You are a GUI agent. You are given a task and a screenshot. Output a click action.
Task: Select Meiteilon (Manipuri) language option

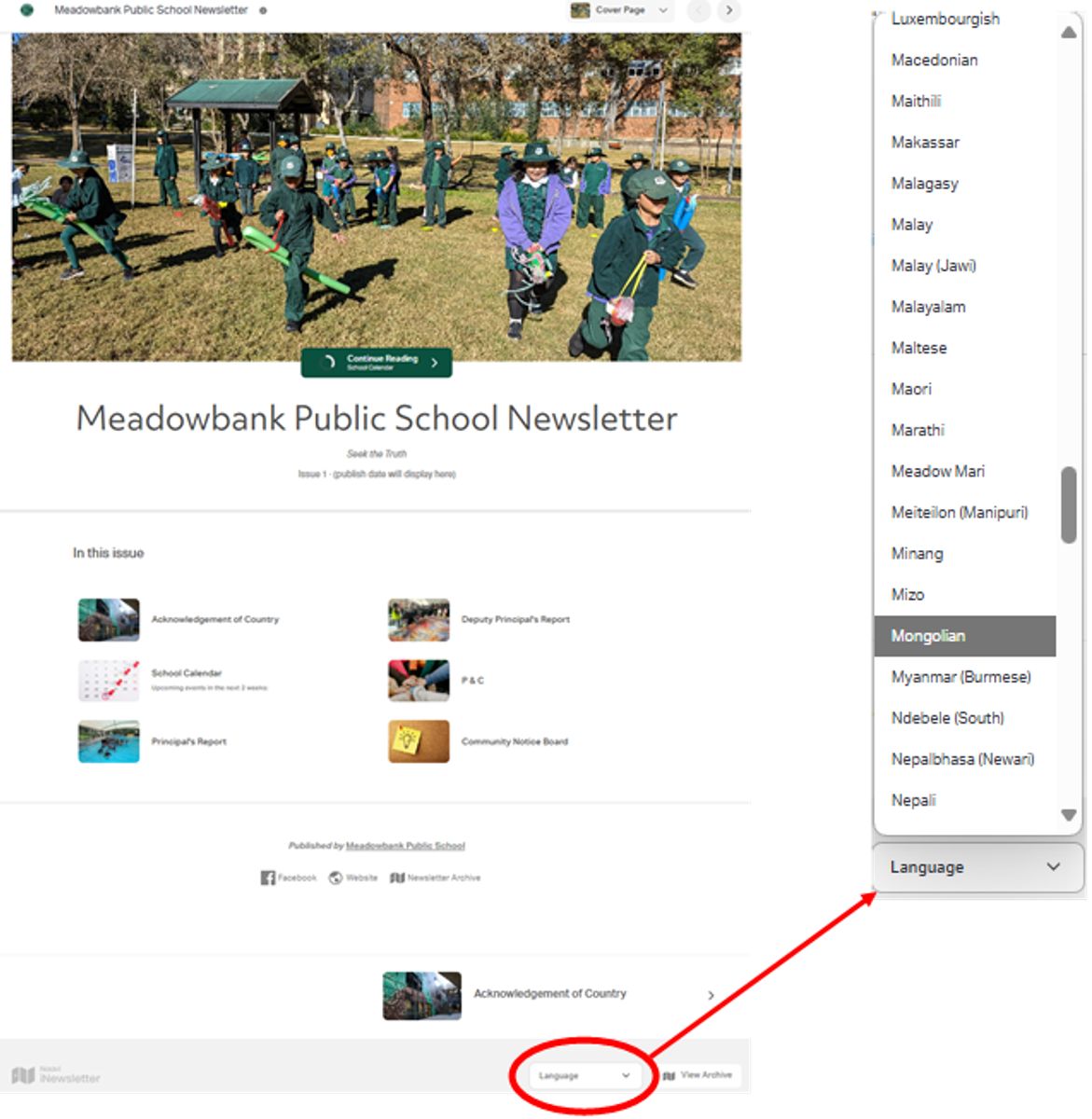tap(965, 512)
